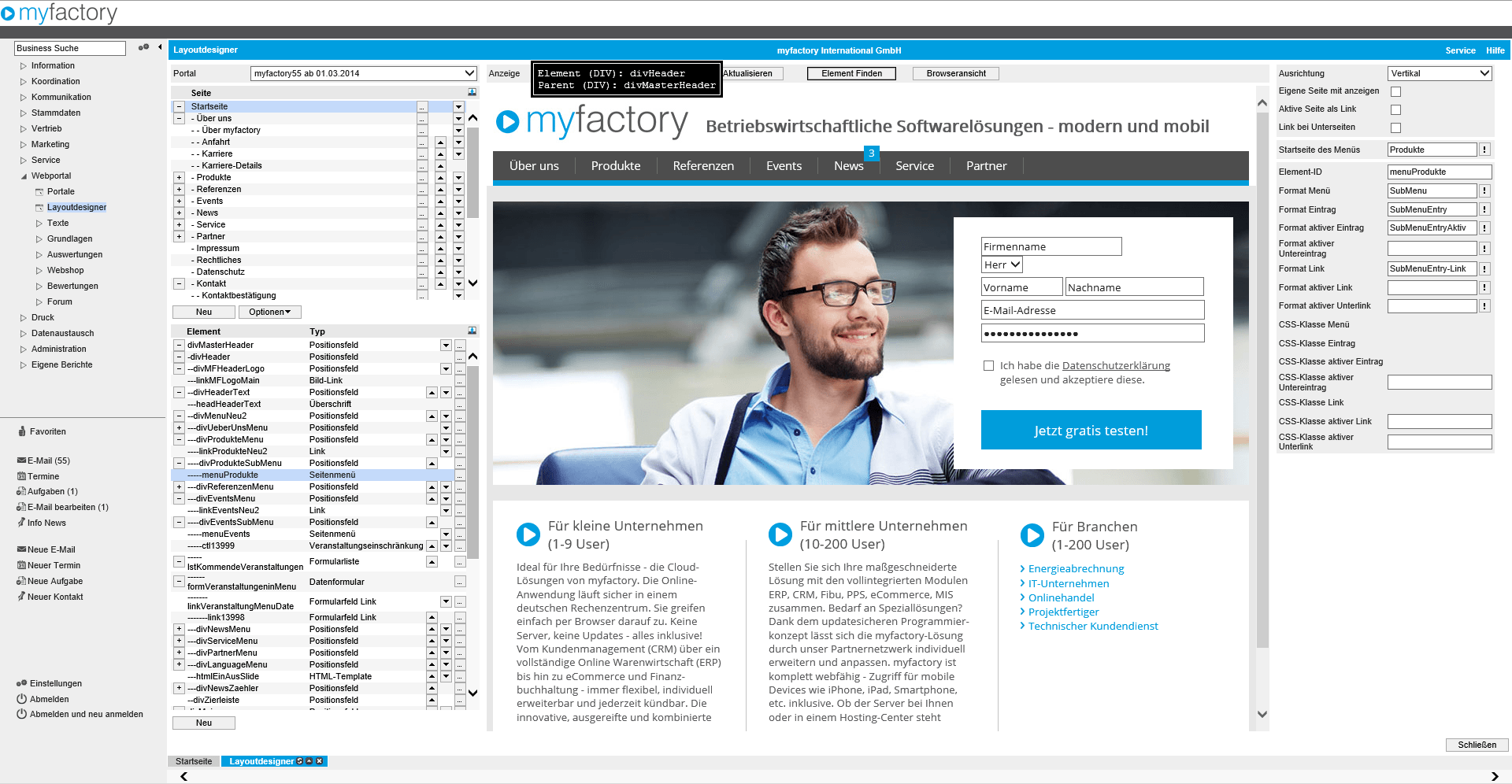Image resolution: width=1512 pixels, height=784 pixels.
Task: Open the ellipsis details for menuProdukte element
Action: (460, 475)
